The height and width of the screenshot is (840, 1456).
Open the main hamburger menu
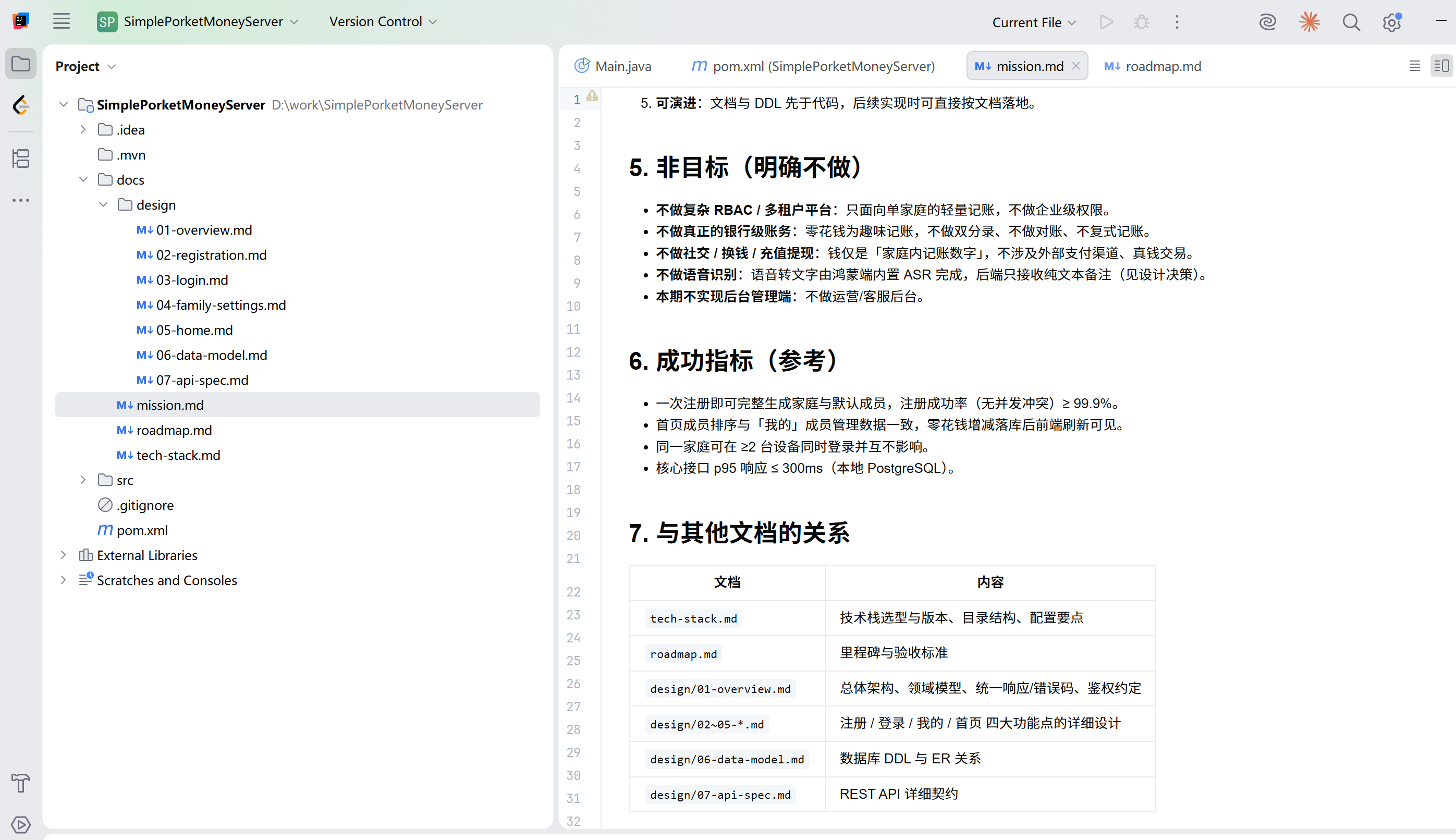61,22
